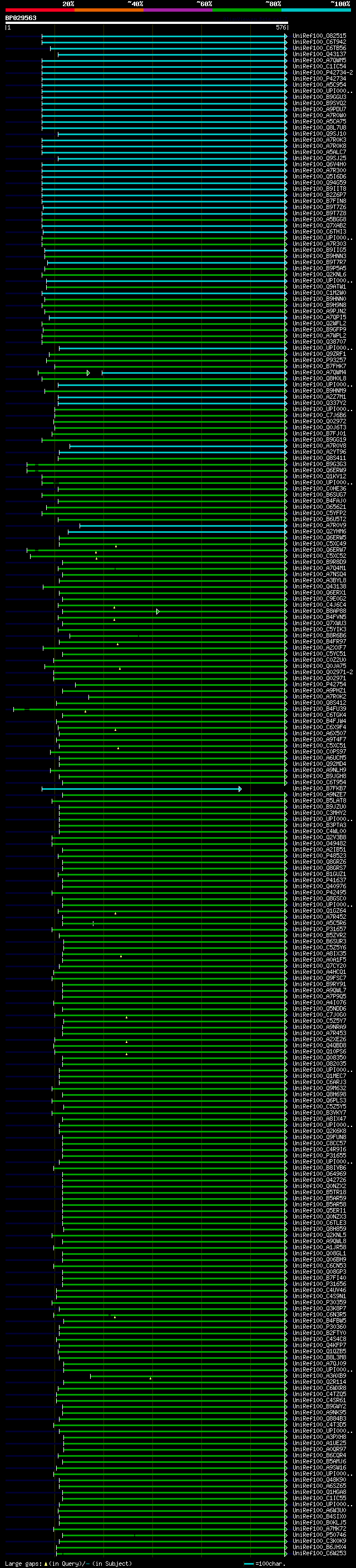356x1568 pixels.
Task: Select hit label UniRef100_B9GGU3
Action: tap(319, 97)
